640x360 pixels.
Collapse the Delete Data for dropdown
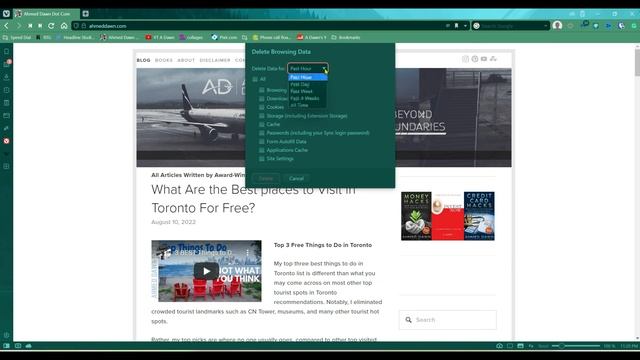pyautogui.click(x=308, y=69)
